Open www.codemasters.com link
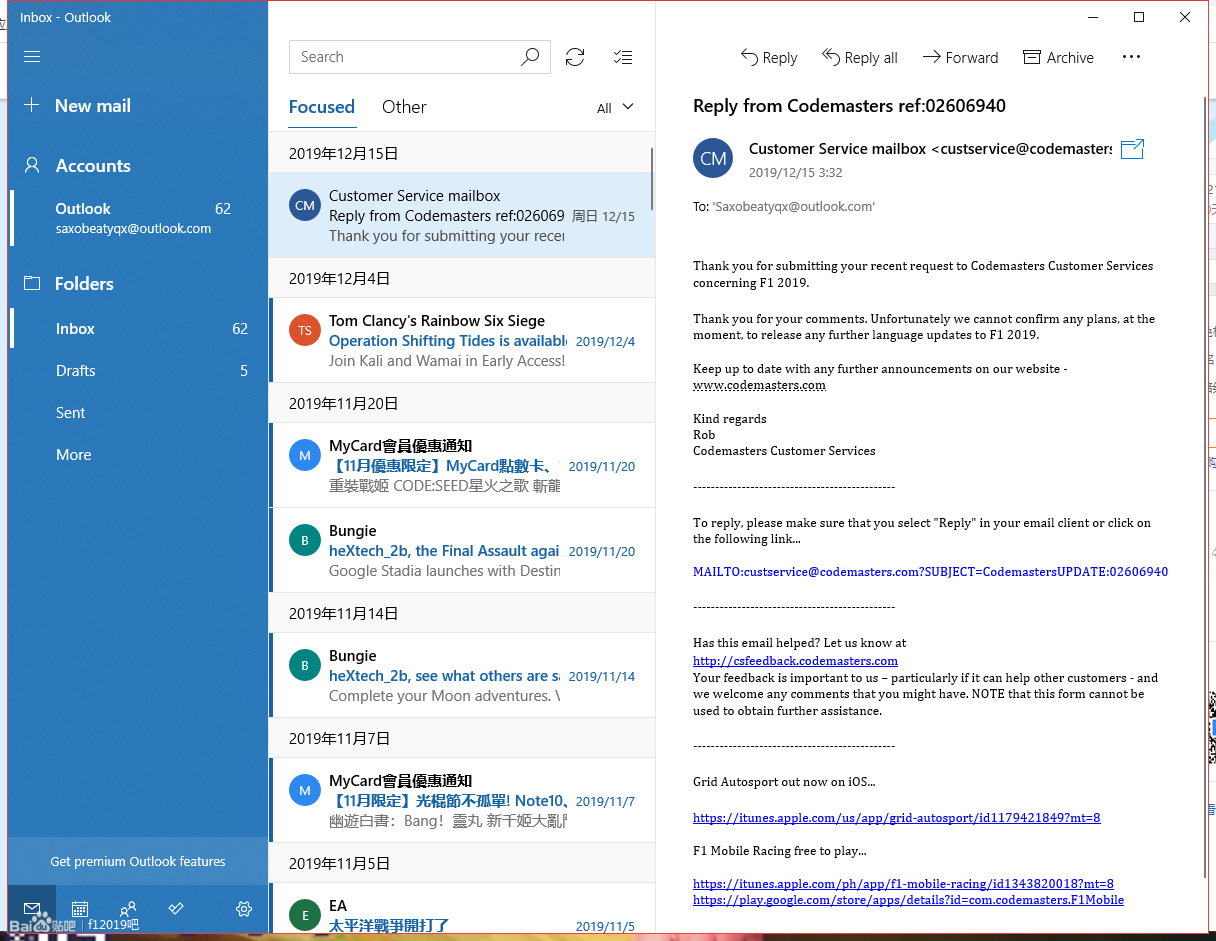 point(759,385)
